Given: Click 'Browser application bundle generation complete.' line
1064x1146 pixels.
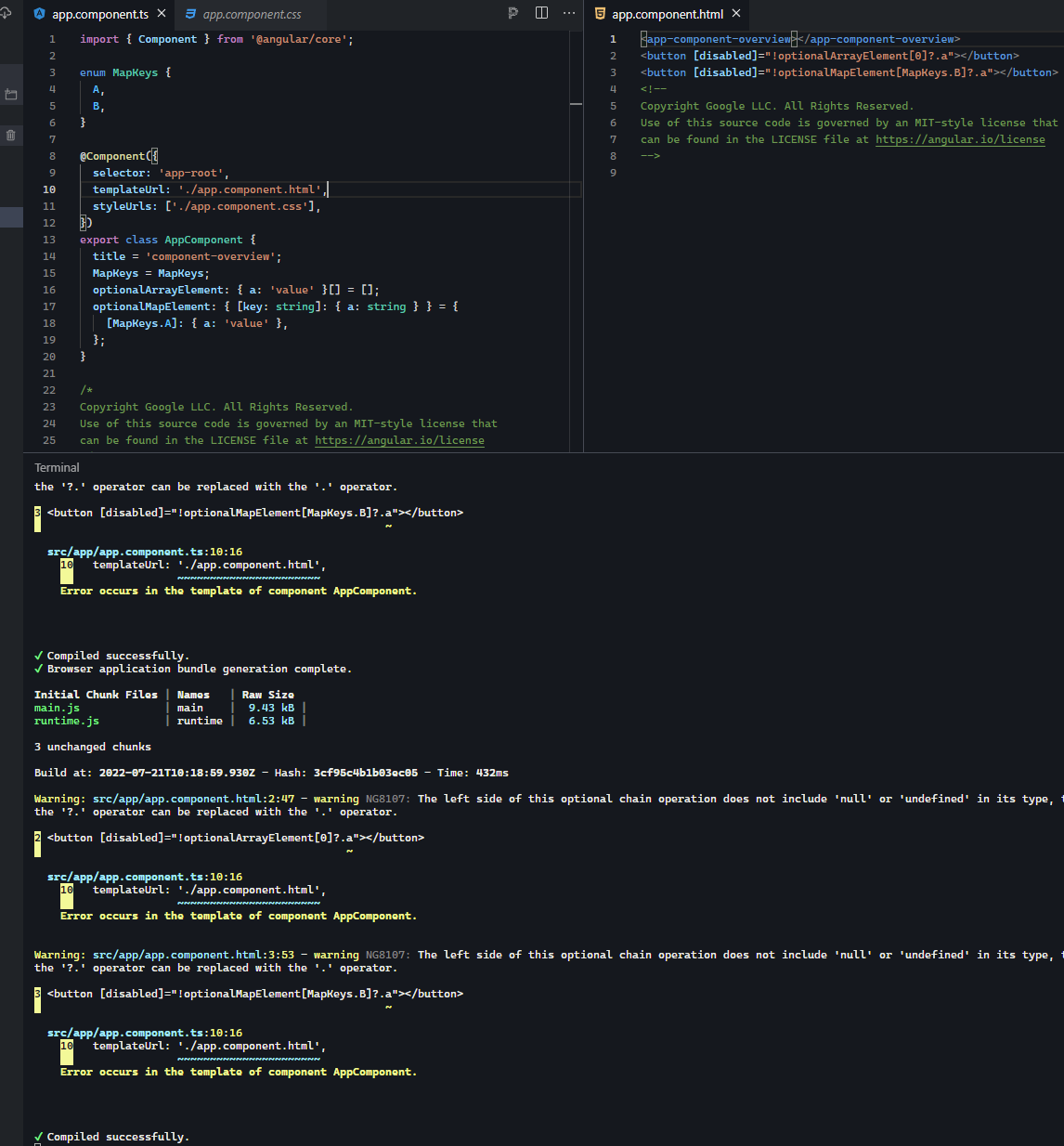Looking at the screenshot, I should tap(192, 669).
